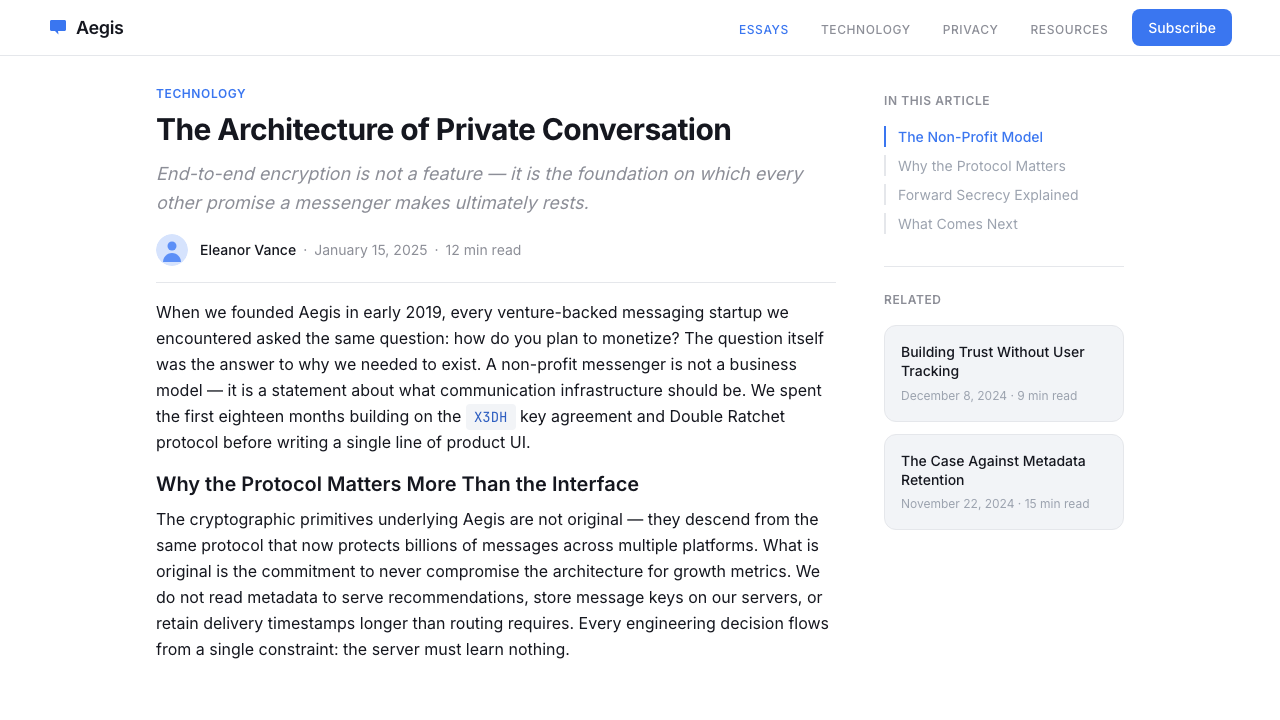The height and width of the screenshot is (720, 1280).
Task: Click the 'In This Article' heading
Action: [937, 101]
